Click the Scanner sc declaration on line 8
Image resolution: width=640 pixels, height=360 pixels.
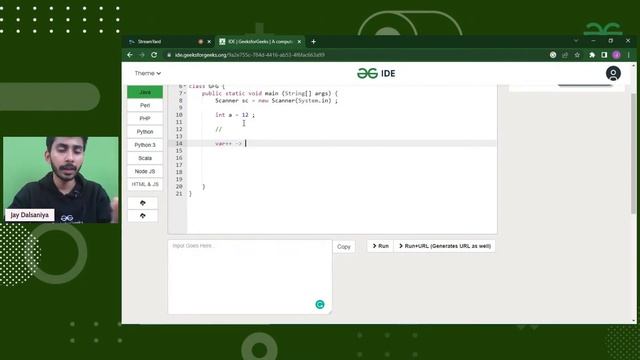tap(276, 101)
